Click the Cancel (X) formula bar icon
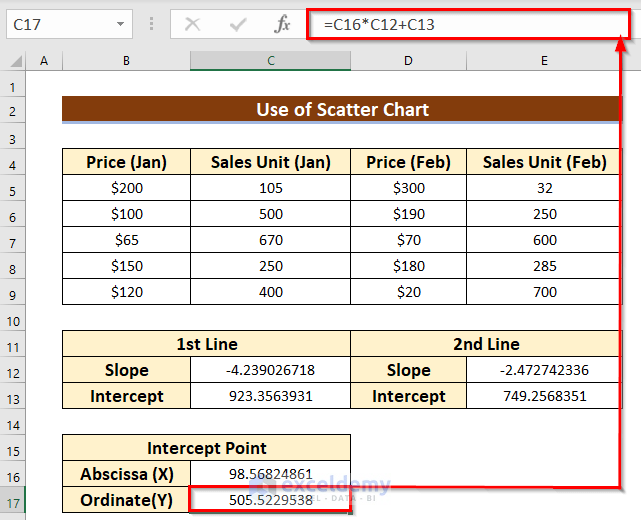This screenshot has height=520, width=641. click(192, 24)
